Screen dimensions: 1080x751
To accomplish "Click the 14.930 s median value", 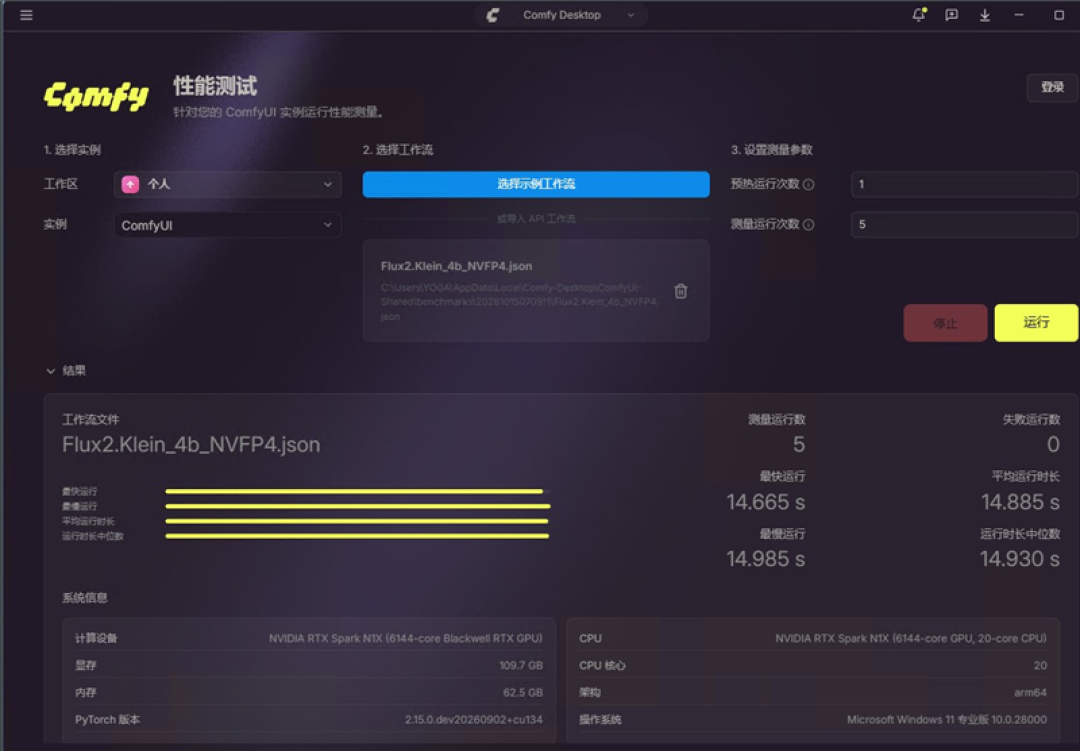I will pyautogui.click(x=1020, y=559).
